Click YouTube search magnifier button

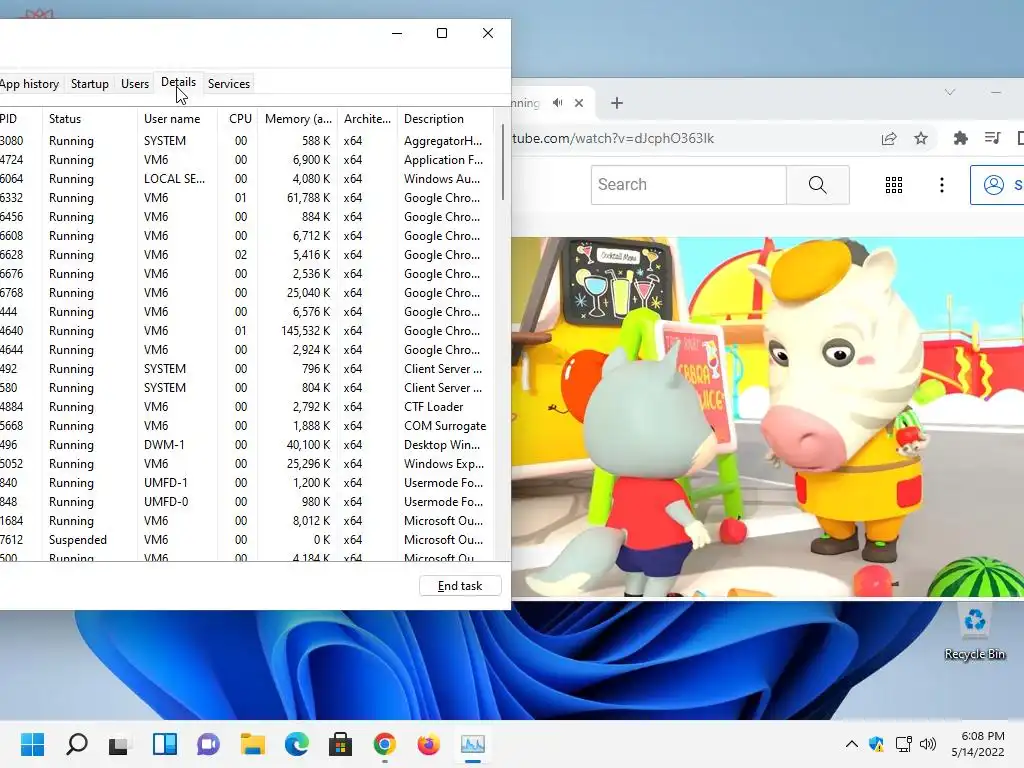(818, 185)
